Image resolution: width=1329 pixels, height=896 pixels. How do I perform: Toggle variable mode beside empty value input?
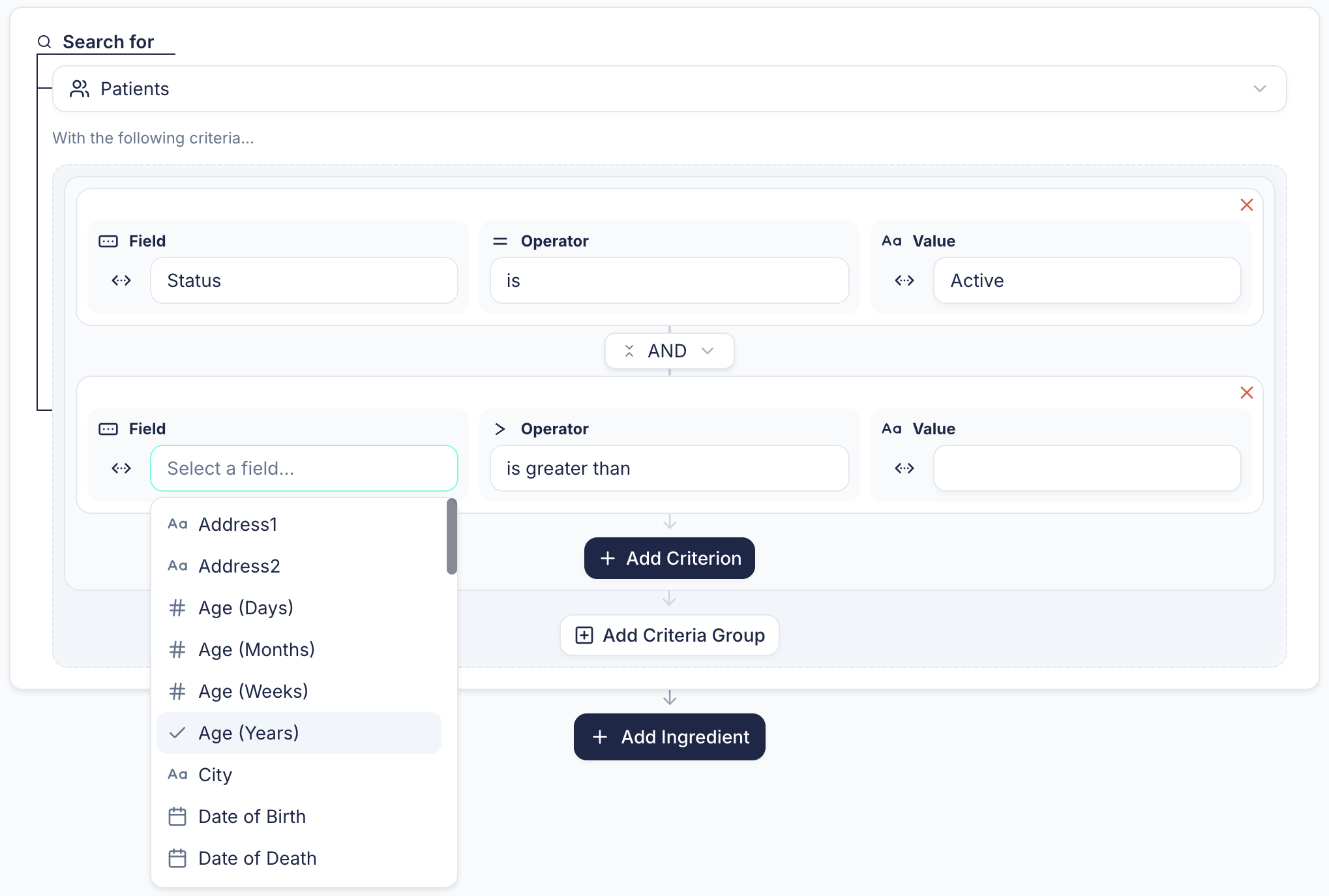tap(904, 468)
